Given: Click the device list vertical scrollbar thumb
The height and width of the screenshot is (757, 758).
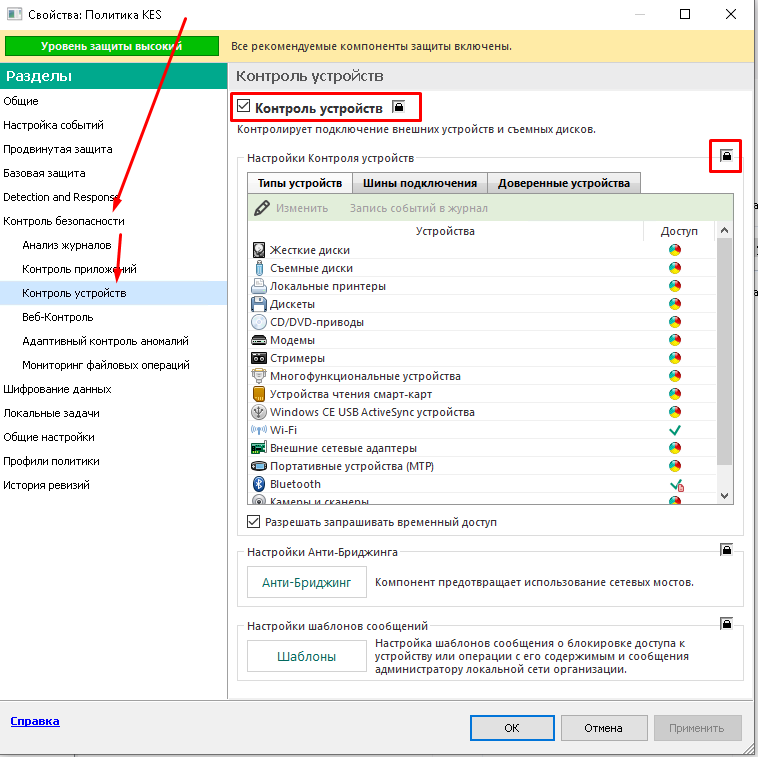Looking at the screenshot, I should (x=724, y=352).
